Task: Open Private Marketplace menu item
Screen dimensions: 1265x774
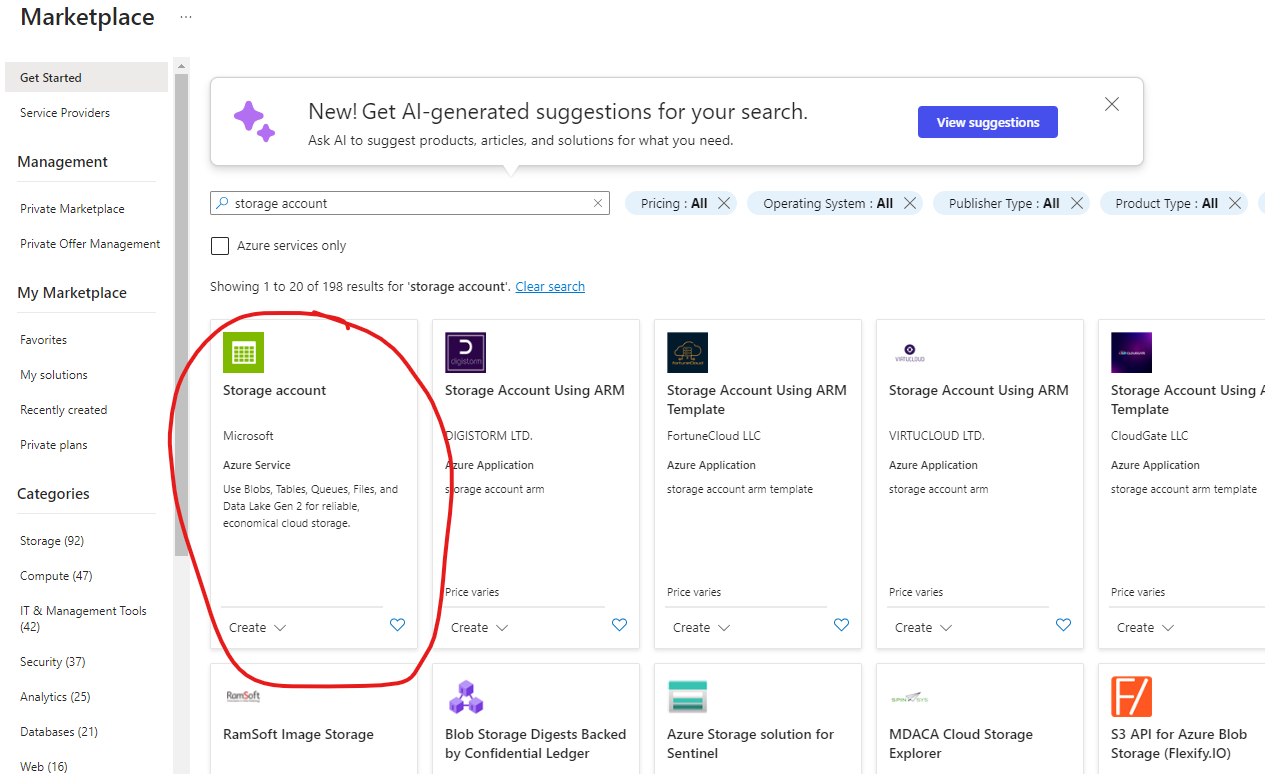Action: click(72, 209)
